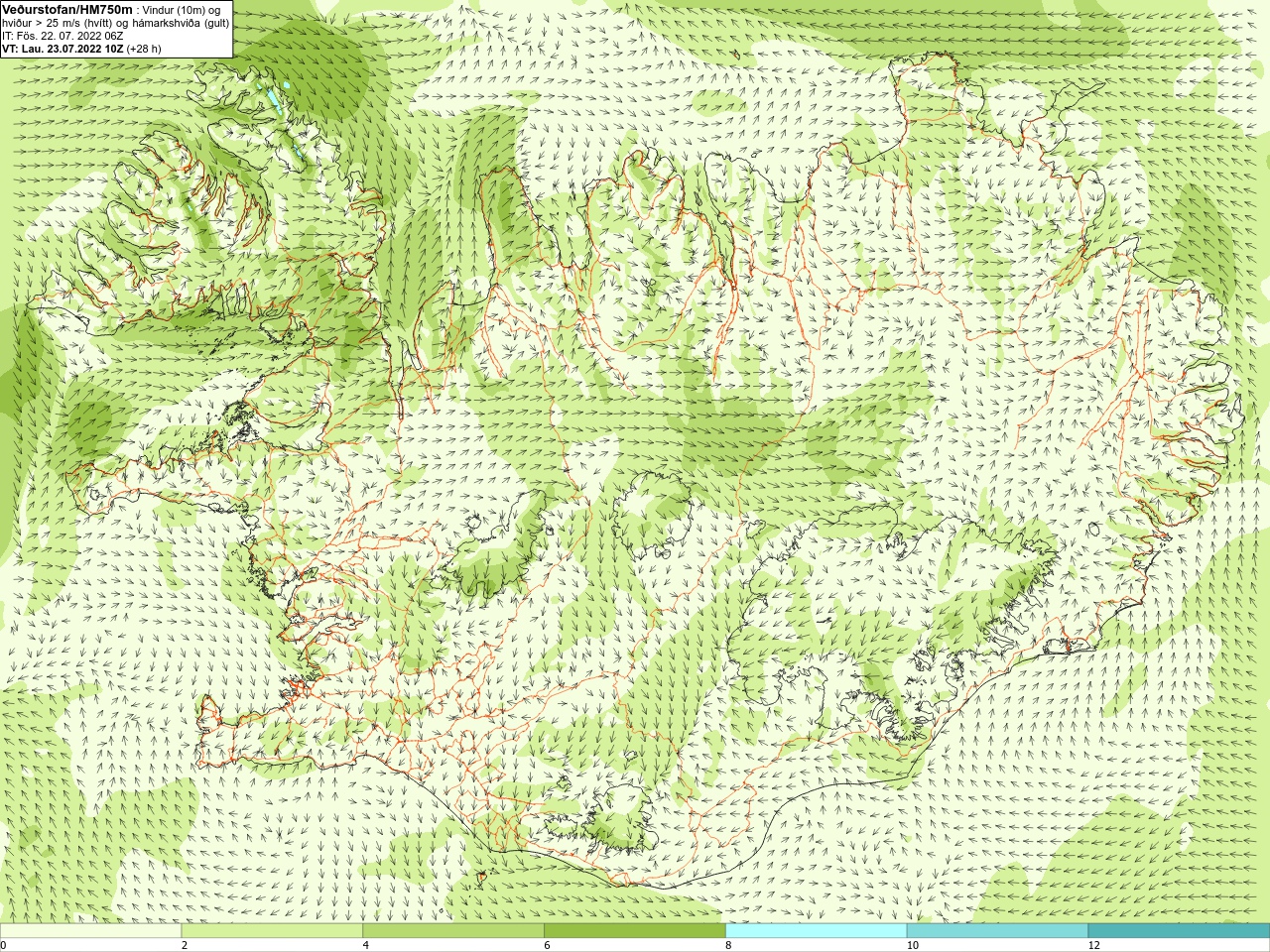Select the teal legend band above 12

(1179, 931)
